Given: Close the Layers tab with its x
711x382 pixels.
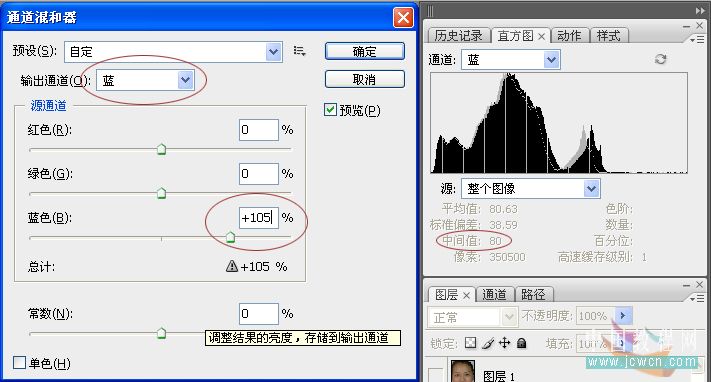Looking at the screenshot, I should 466,295.
